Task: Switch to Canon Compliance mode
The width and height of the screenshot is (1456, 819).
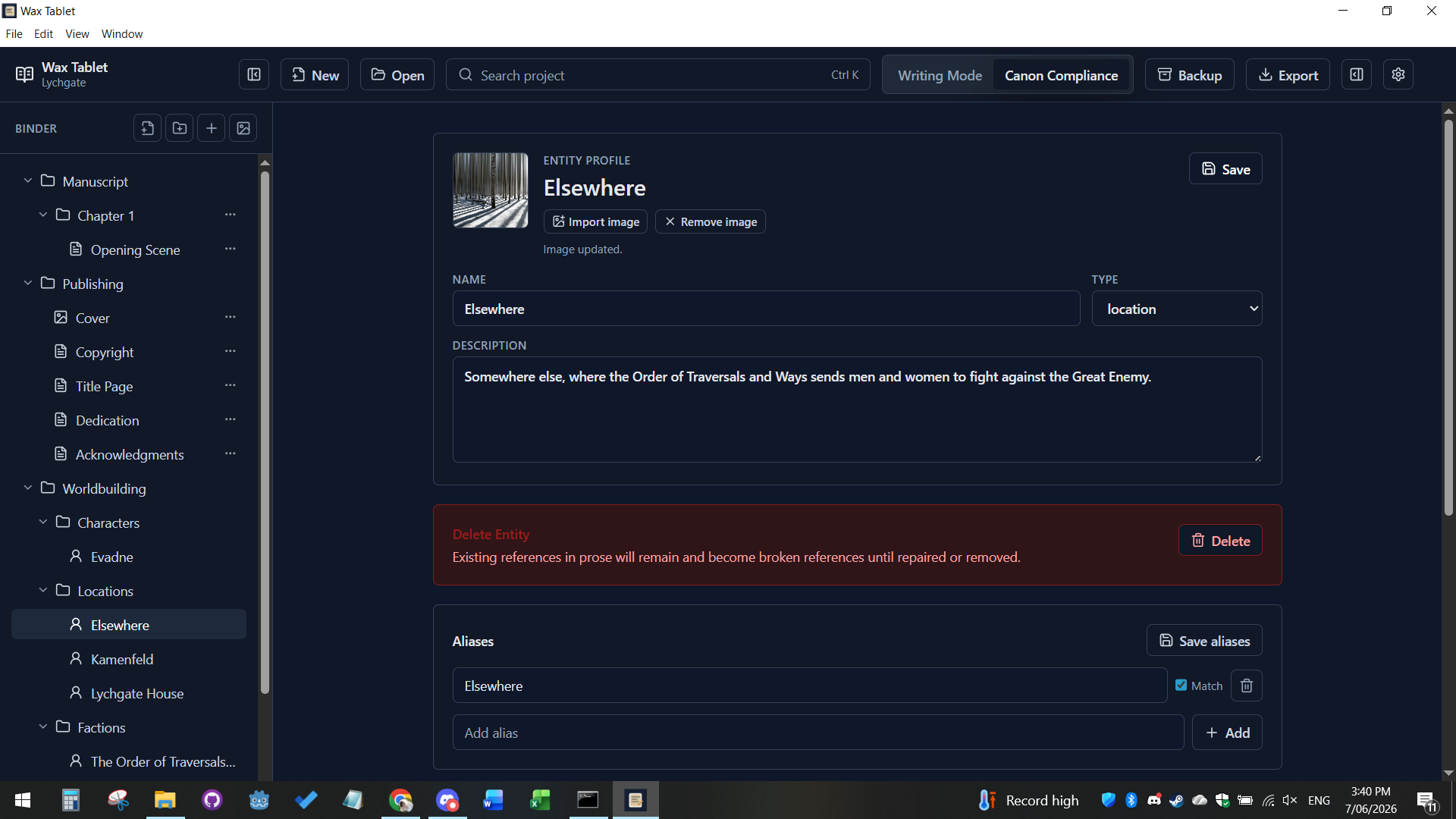Action: click(x=1061, y=75)
